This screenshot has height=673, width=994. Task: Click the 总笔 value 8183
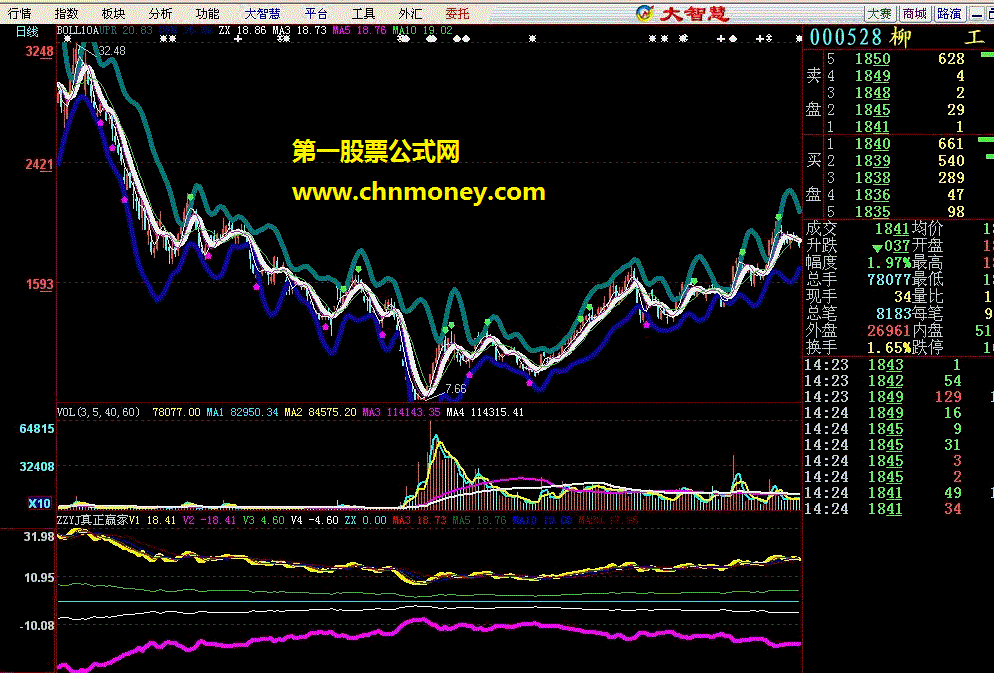(893, 314)
